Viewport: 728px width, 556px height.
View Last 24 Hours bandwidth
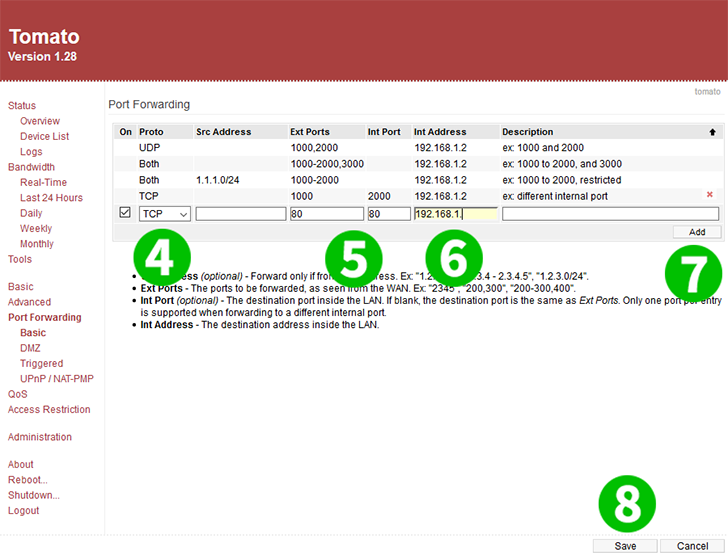click(51, 198)
